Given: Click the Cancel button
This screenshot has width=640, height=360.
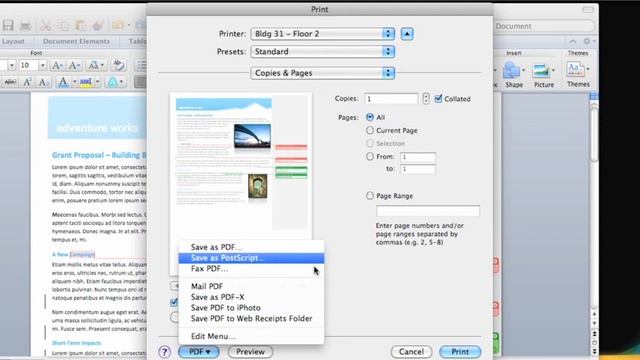Looking at the screenshot, I should pos(411,352).
